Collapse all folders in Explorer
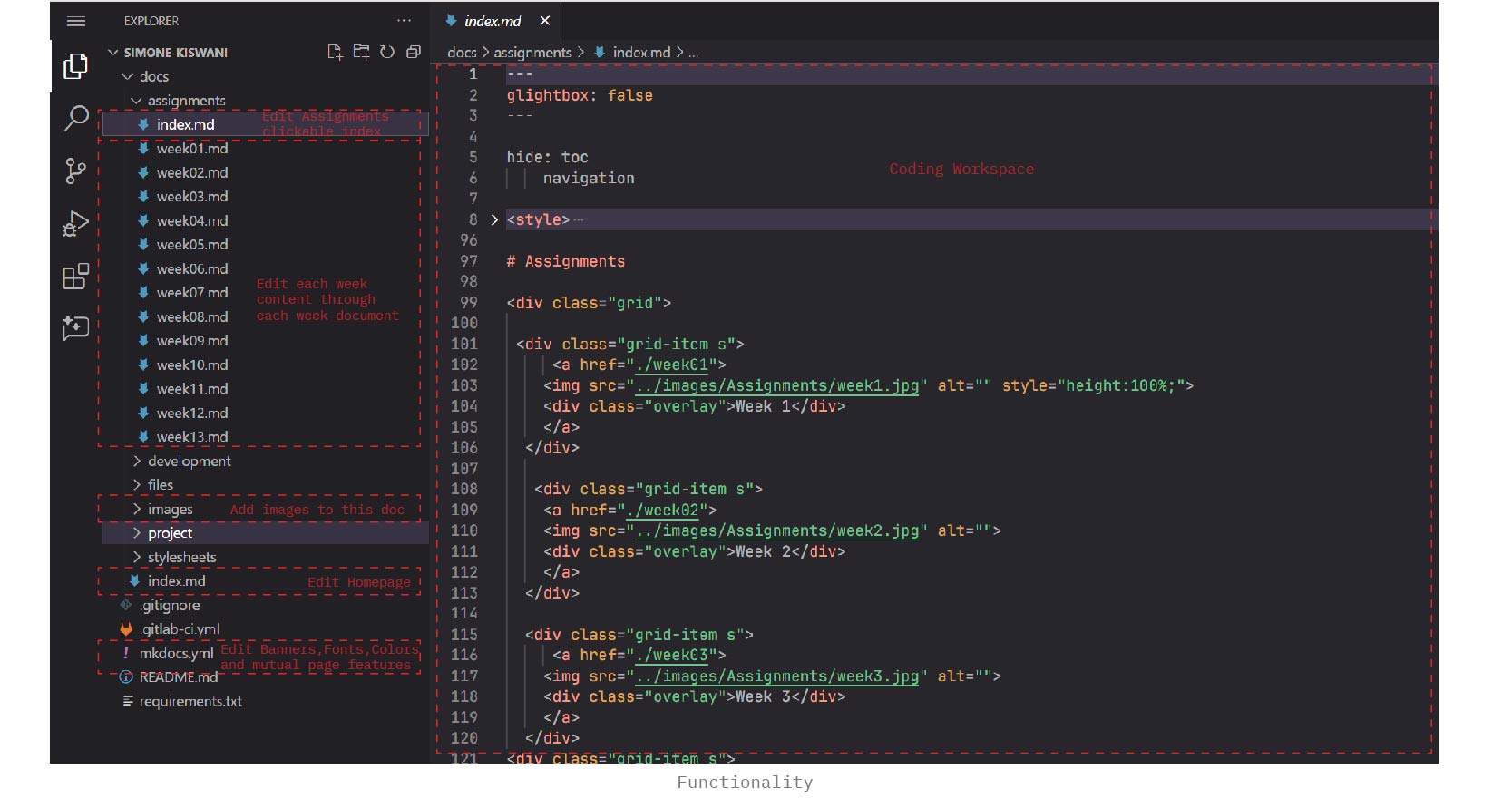Viewport: 1512px width, 798px height. coord(414,53)
